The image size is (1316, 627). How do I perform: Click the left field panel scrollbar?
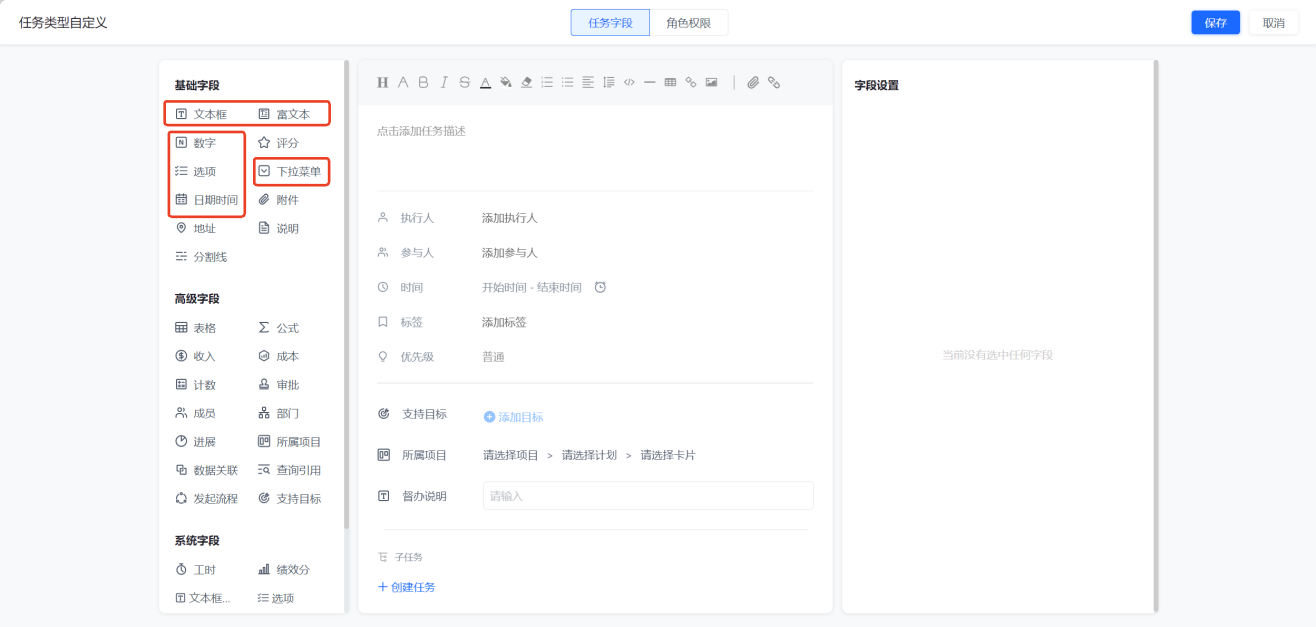(x=346, y=295)
